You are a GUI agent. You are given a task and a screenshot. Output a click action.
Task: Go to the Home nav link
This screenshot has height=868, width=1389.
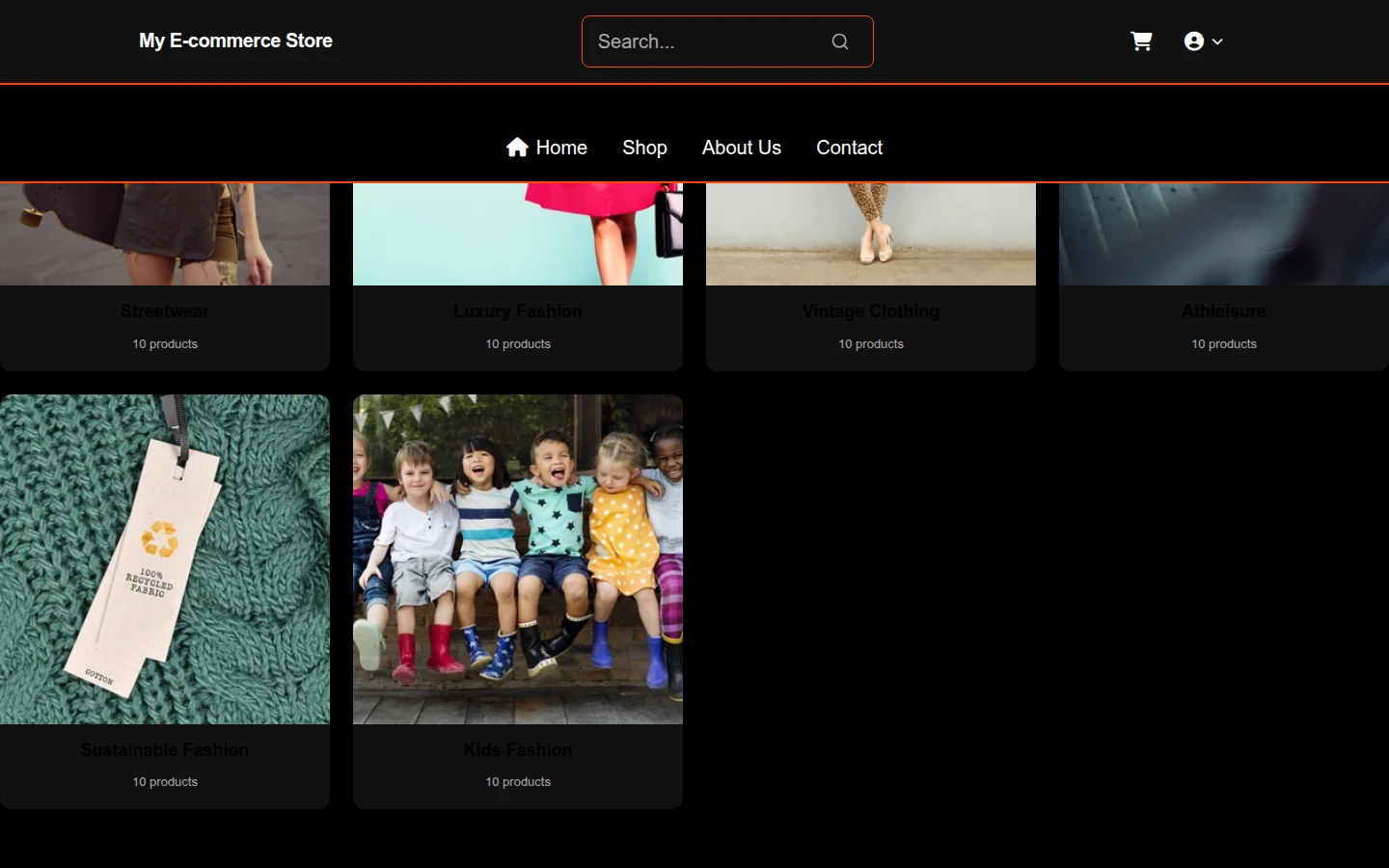[x=547, y=148]
